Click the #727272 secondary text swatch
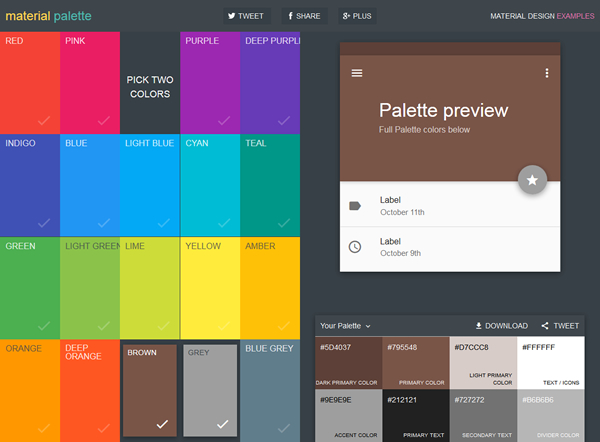This screenshot has height=442, width=600. [x=483, y=416]
